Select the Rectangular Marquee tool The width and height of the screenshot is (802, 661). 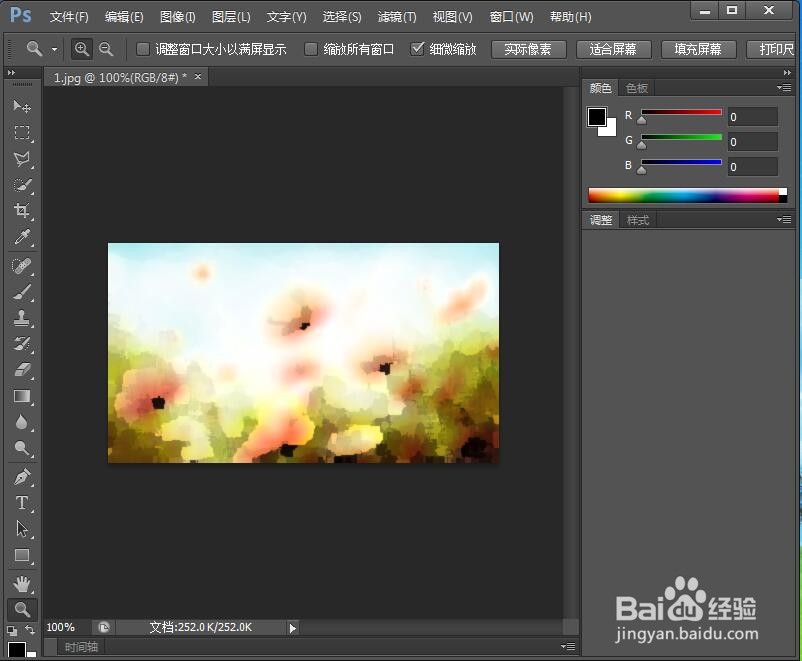click(21, 133)
